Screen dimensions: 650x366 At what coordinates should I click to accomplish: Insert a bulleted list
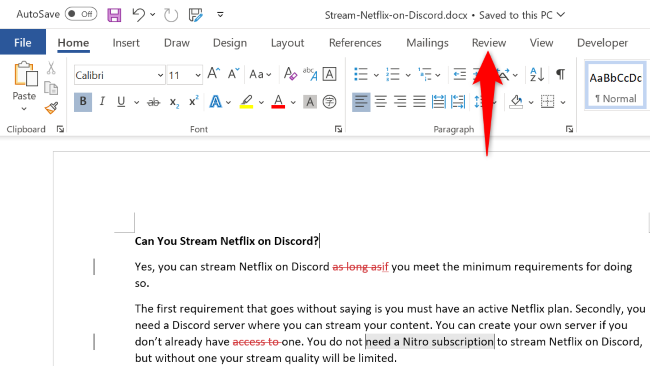361,74
